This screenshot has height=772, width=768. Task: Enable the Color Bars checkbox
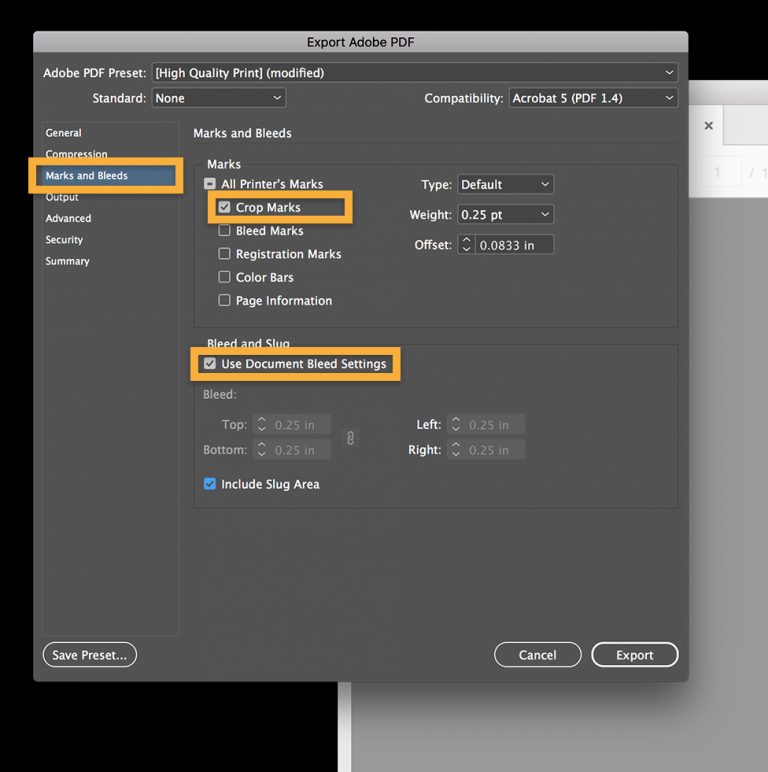coord(224,277)
